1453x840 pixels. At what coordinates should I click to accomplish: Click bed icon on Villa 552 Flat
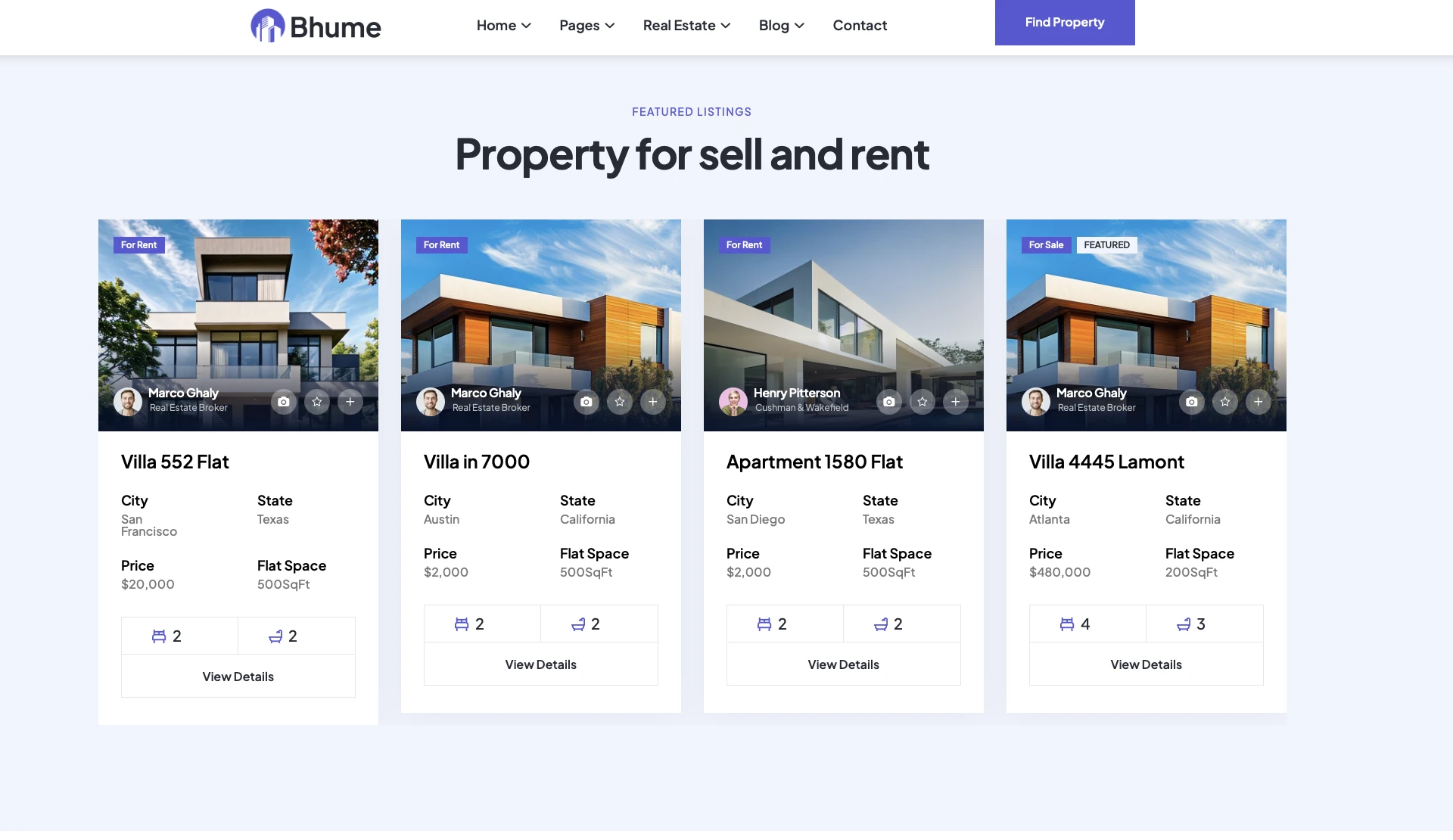click(x=159, y=636)
